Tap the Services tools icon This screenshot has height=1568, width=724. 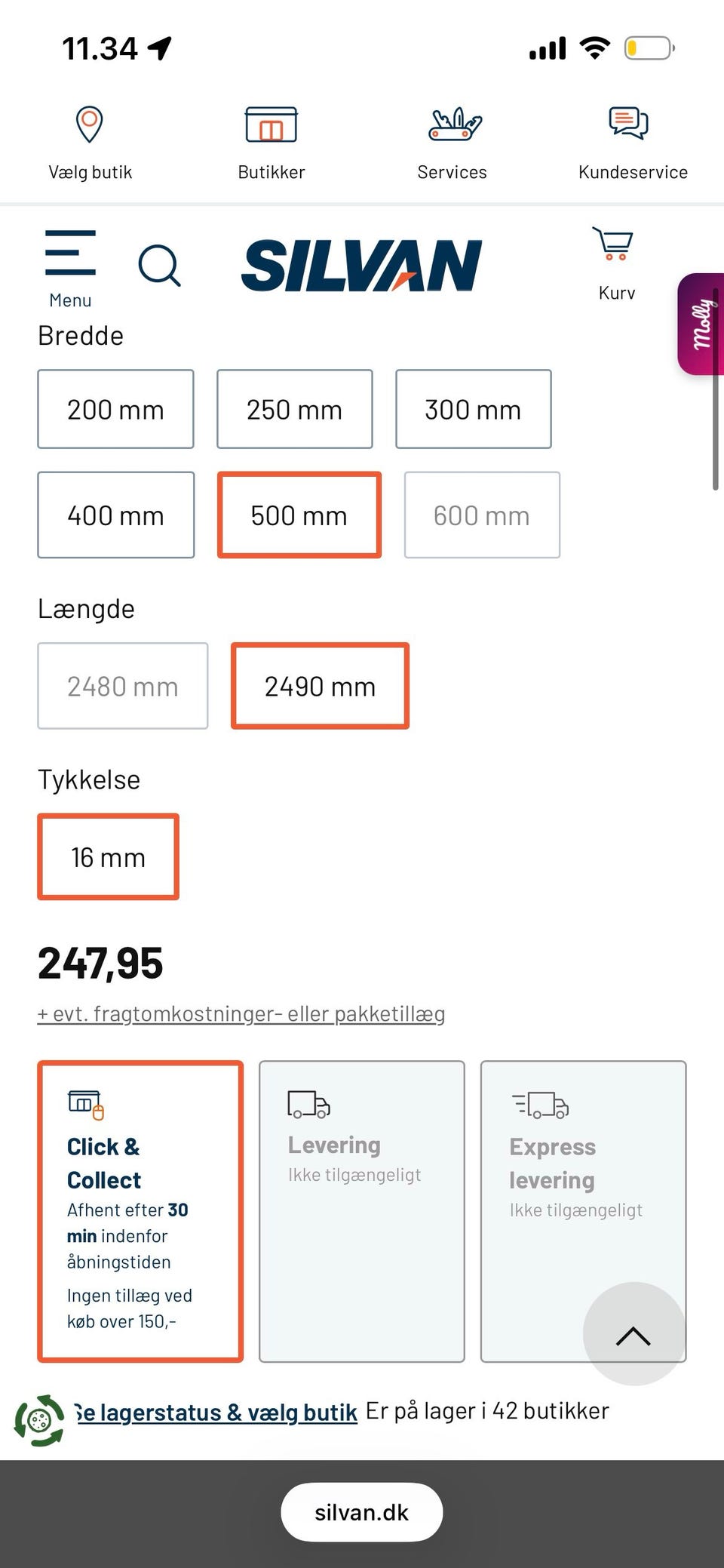(452, 125)
